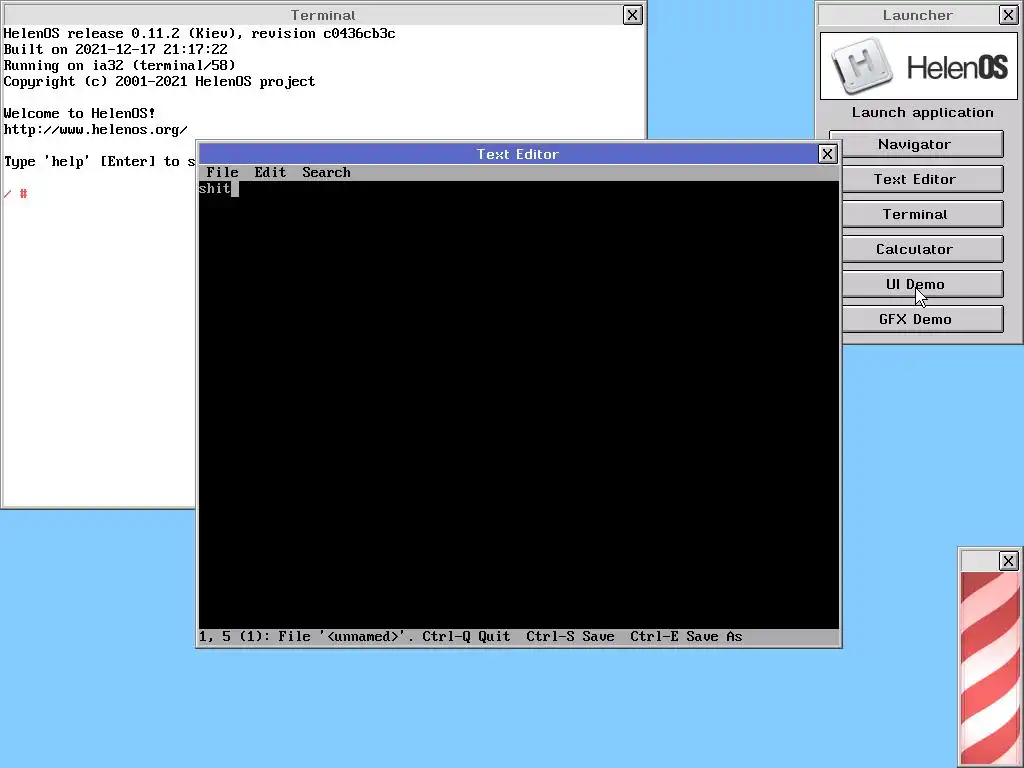The height and width of the screenshot is (768, 1024).
Task: Close the Text Editor window
Action: pos(827,153)
